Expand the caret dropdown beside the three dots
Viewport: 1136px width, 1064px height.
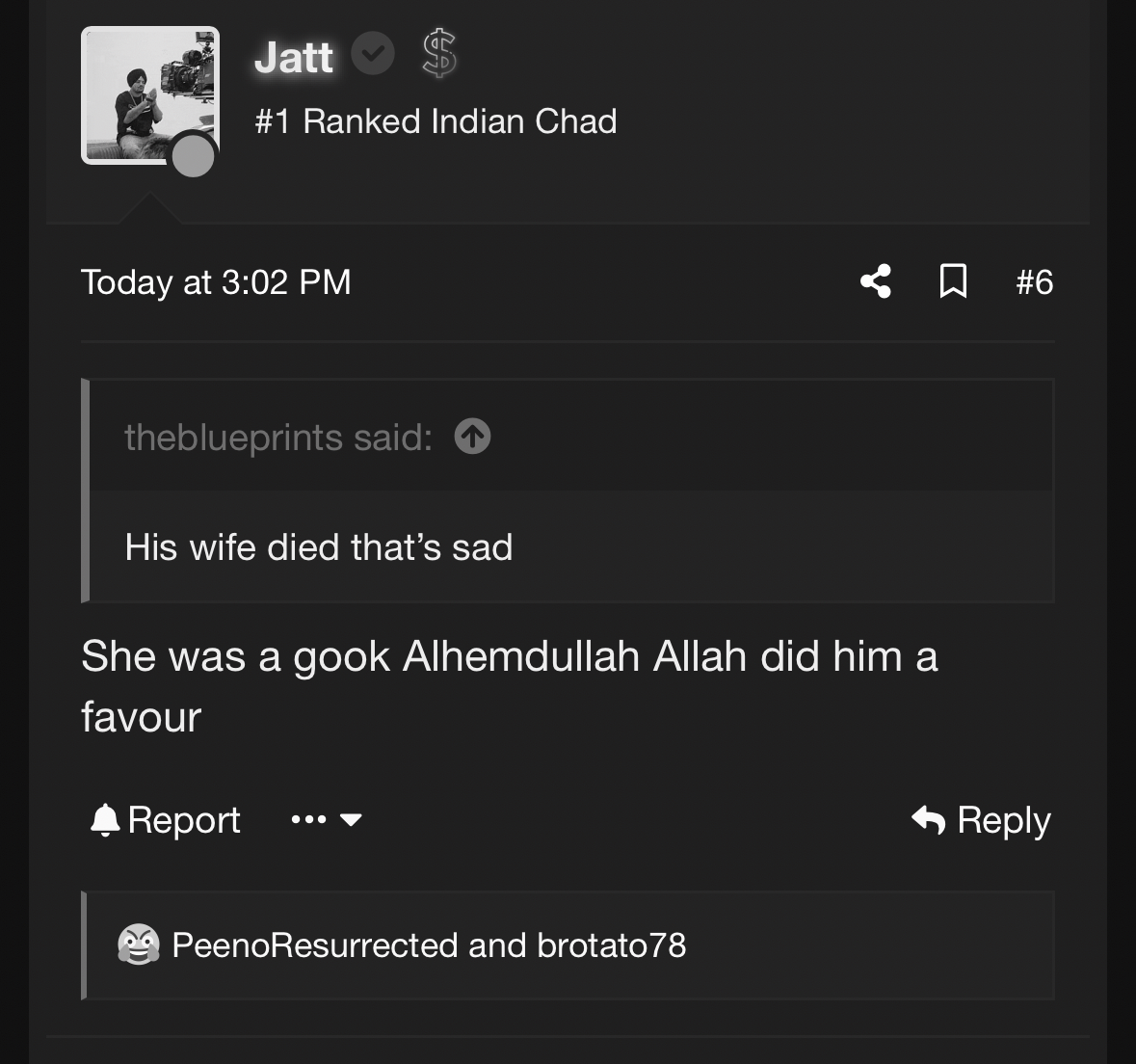(x=351, y=820)
